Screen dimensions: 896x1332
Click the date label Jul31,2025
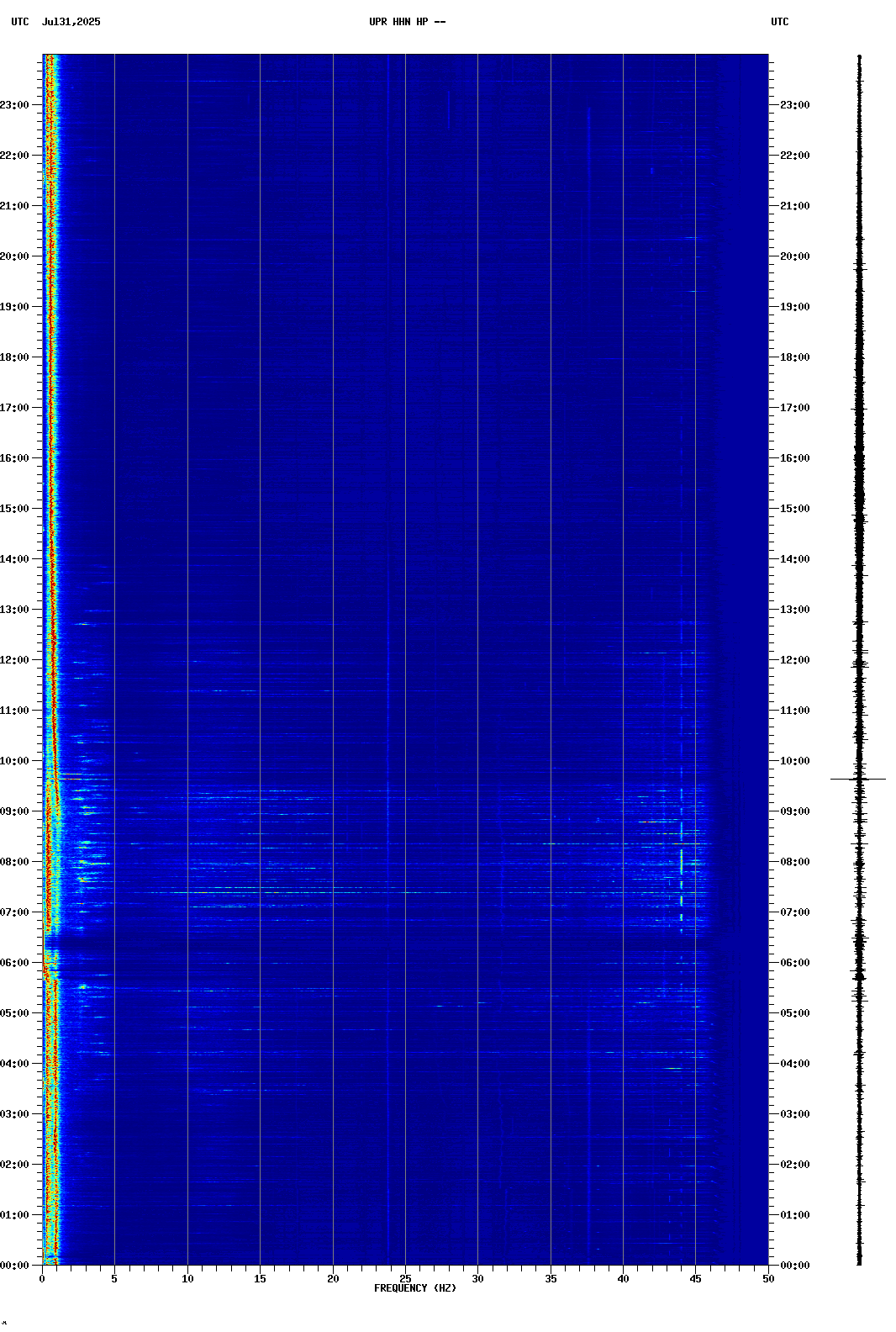(x=71, y=22)
